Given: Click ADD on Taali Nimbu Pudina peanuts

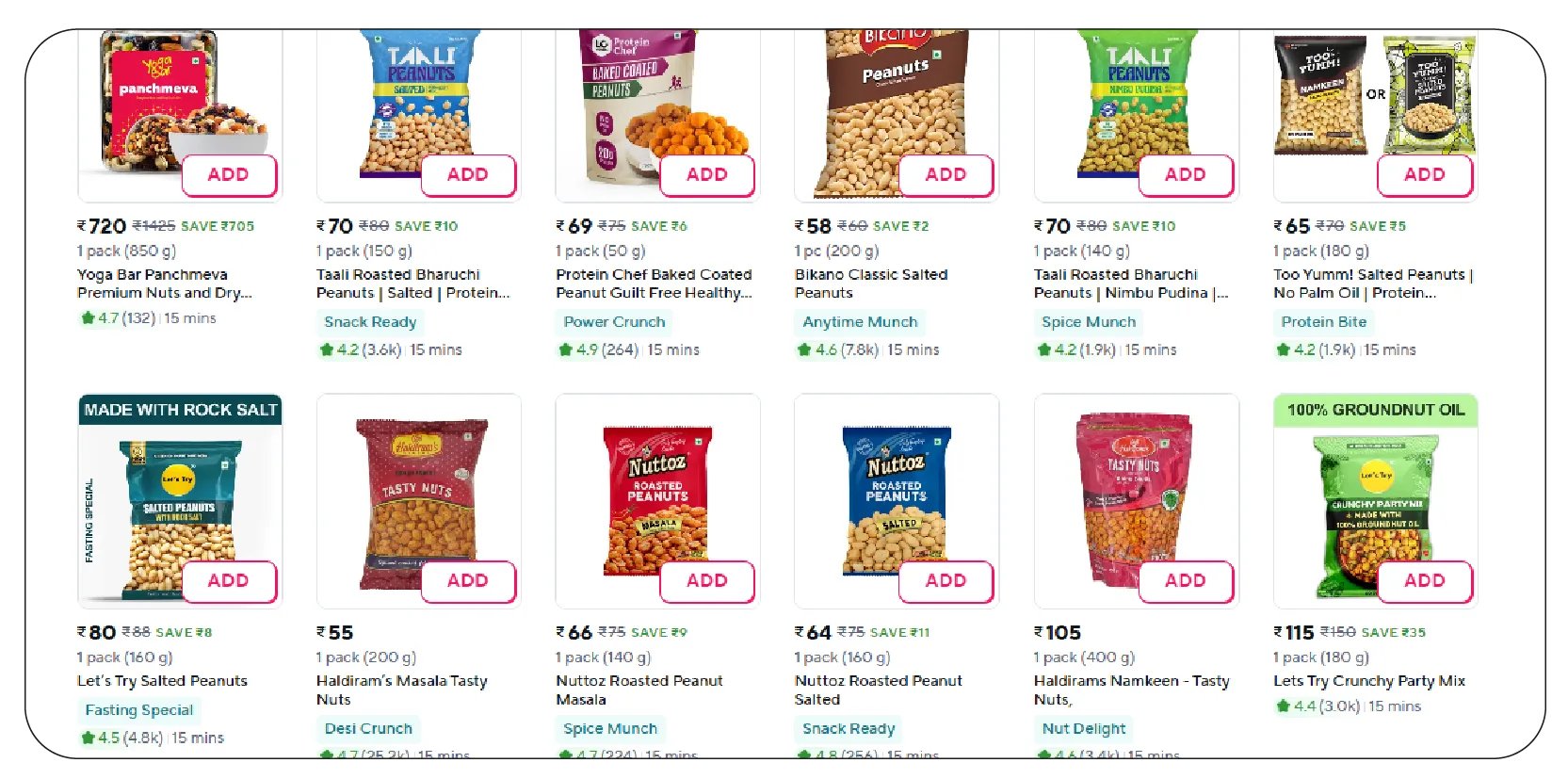Looking at the screenshot, I should [x=1186, y=174].
